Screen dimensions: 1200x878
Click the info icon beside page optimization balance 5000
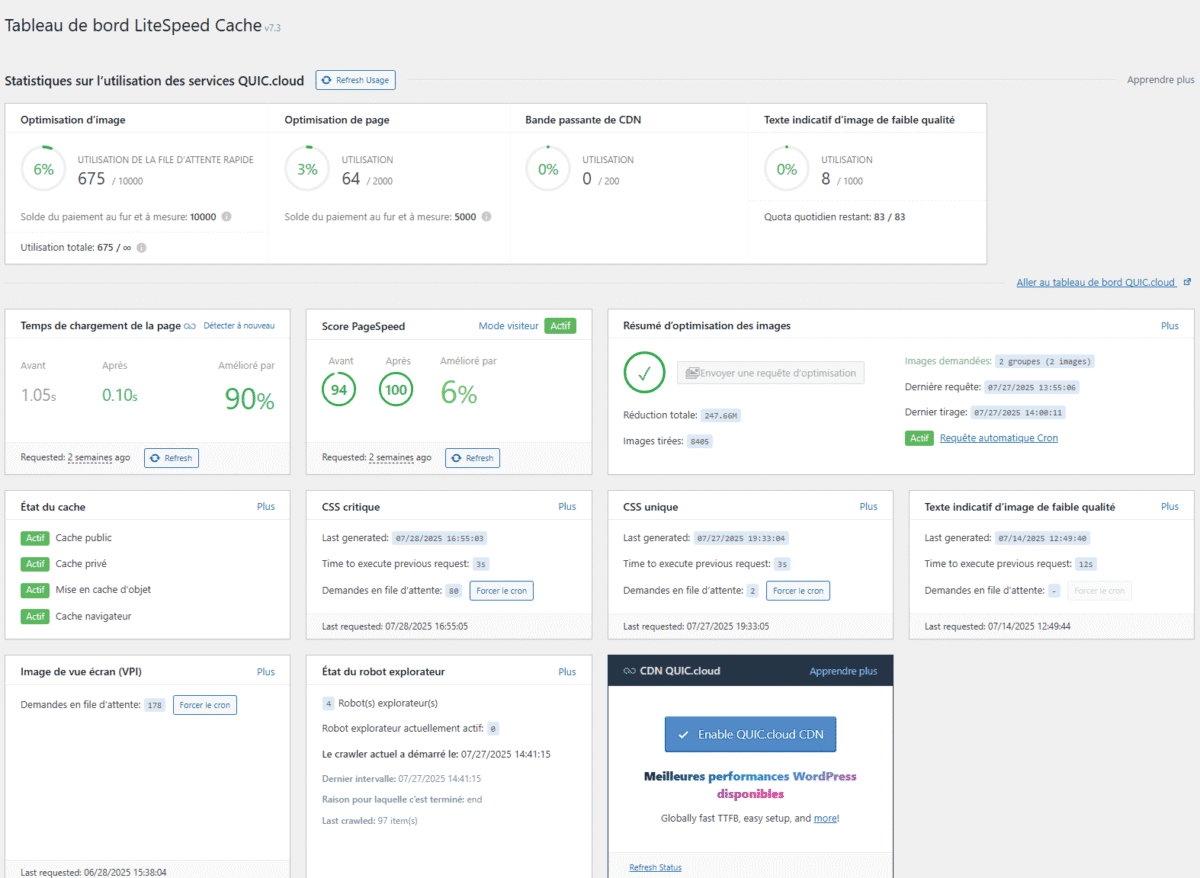coord(485,217)
